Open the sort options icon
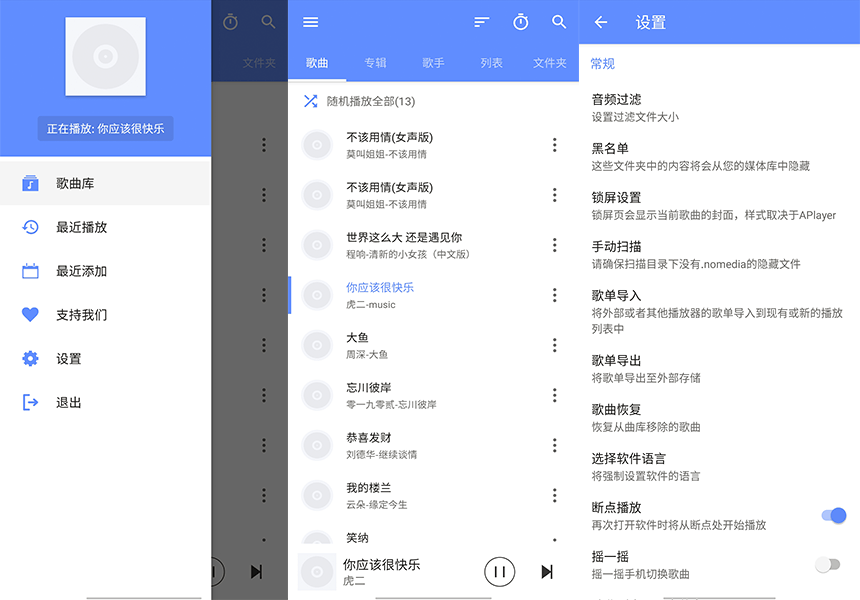Viewport: 860px width, 600px height. click(481, 22)
